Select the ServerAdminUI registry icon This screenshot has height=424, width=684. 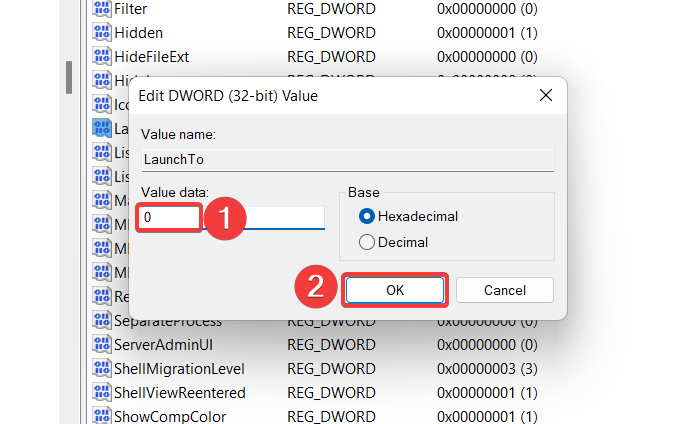pyautogui.click(x=102, y=344)
